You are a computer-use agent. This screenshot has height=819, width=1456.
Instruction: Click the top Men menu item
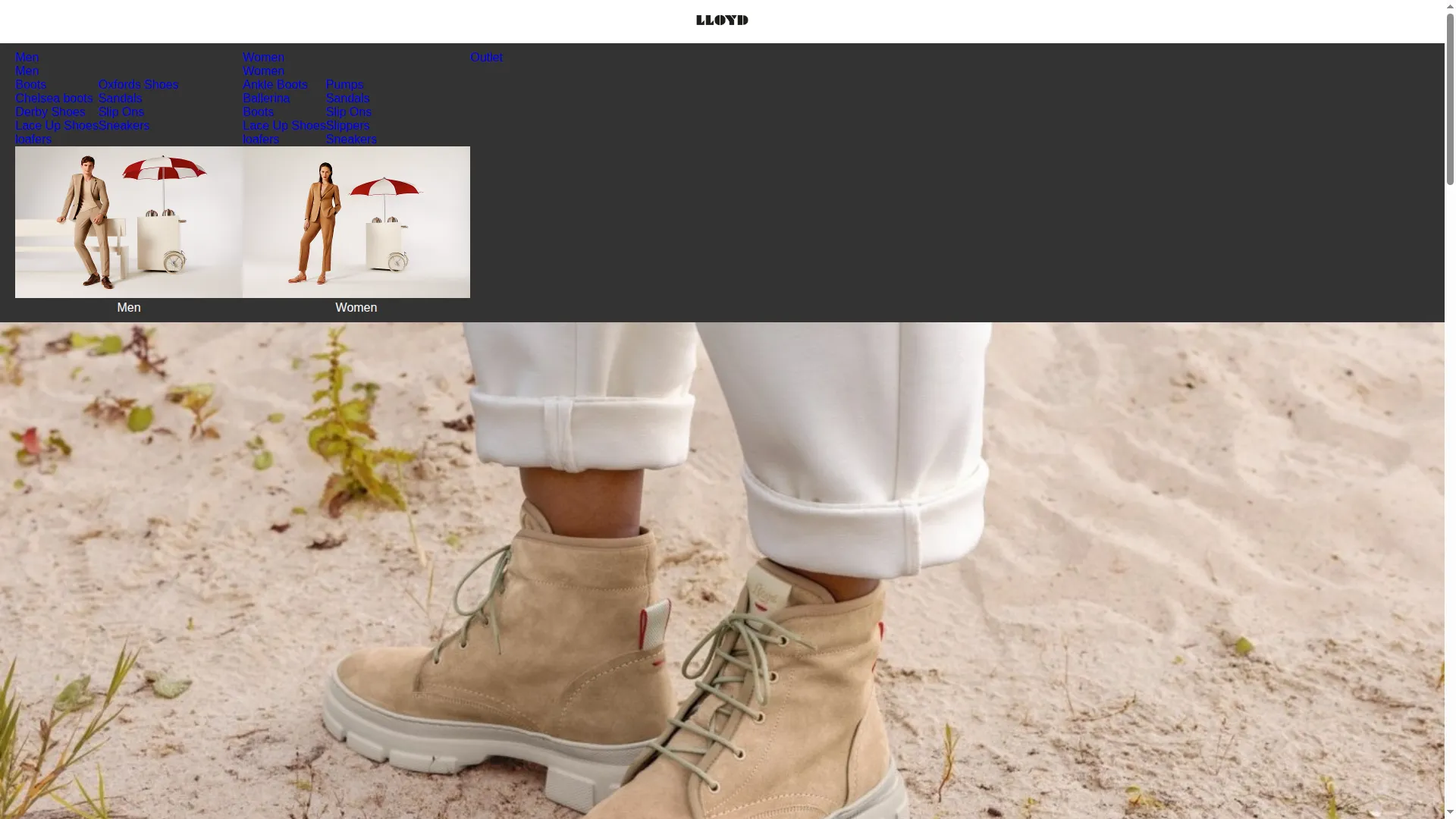coord(27,58)
